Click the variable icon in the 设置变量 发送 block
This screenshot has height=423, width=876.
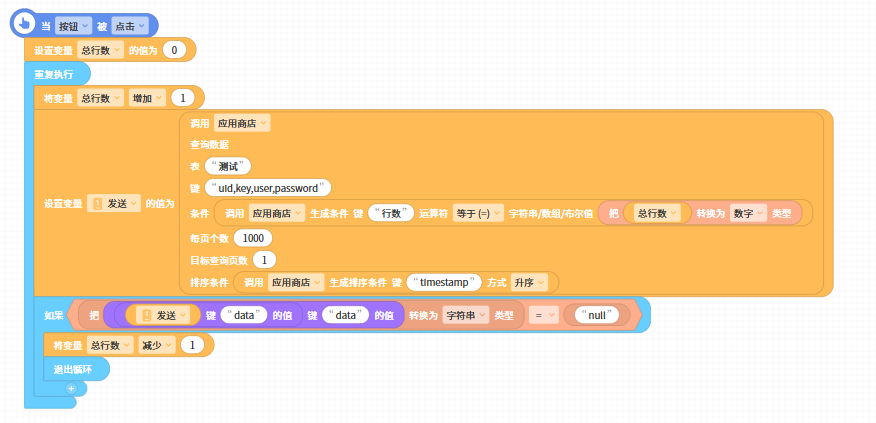click(x=98, y=203)
